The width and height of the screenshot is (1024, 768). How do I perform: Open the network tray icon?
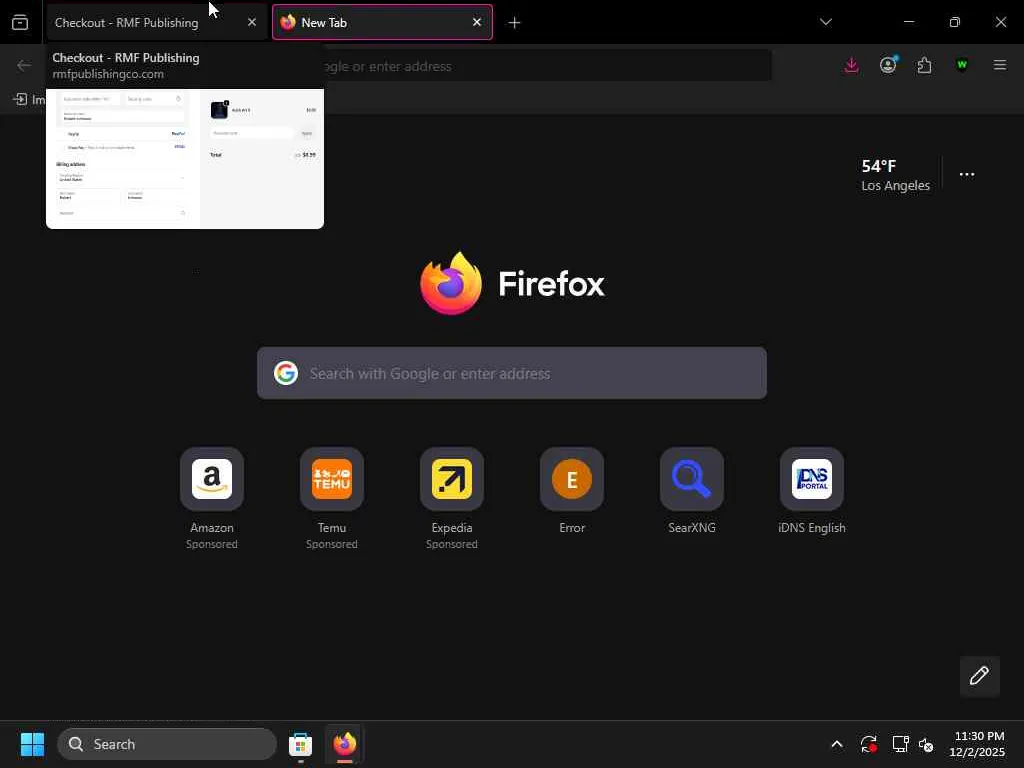[901, 744]
